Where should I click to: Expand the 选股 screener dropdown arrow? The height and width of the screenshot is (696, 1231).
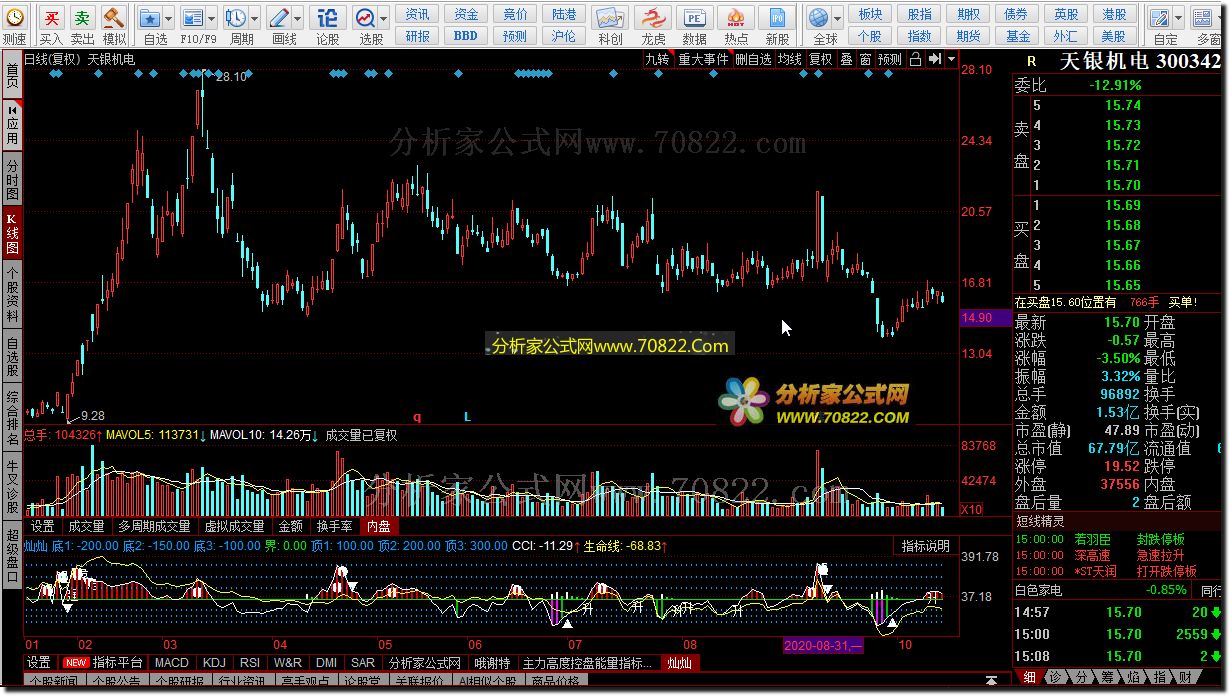[383, 18]
